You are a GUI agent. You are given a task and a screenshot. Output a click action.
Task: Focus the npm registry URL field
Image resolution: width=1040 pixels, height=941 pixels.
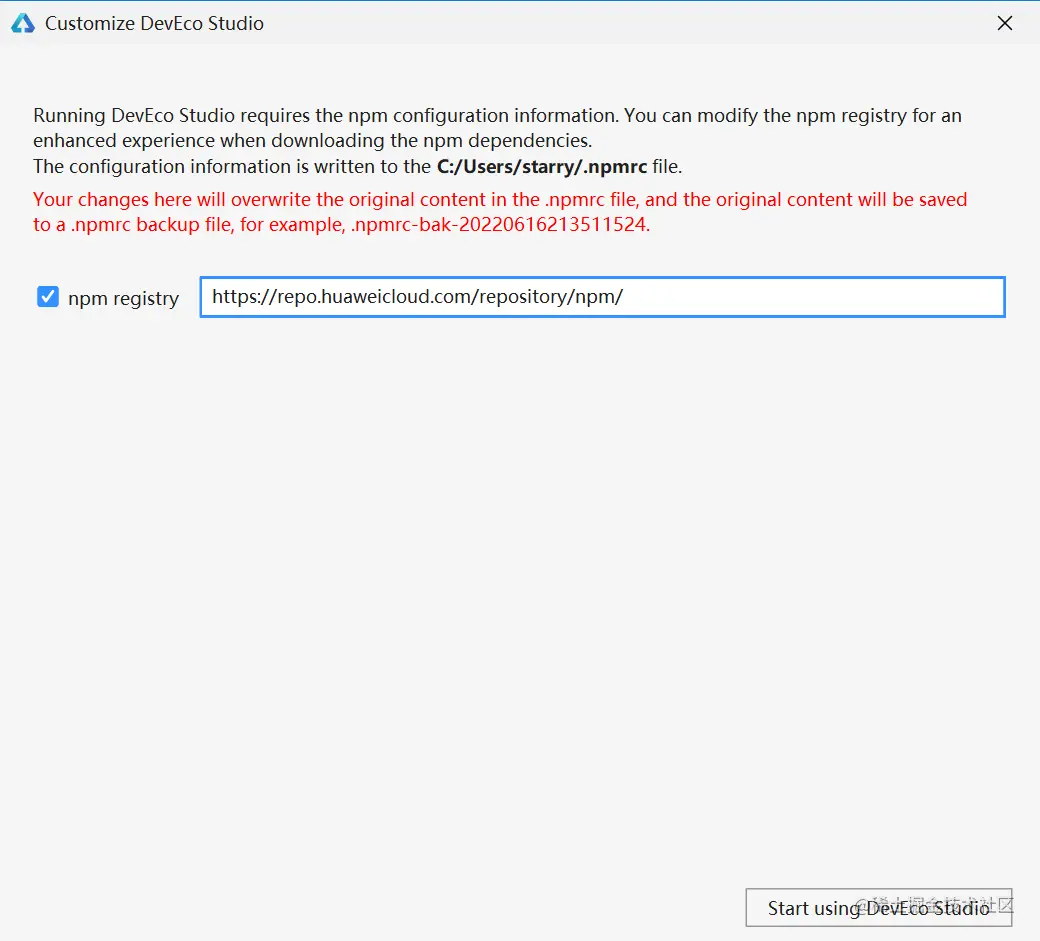(602, 296)
